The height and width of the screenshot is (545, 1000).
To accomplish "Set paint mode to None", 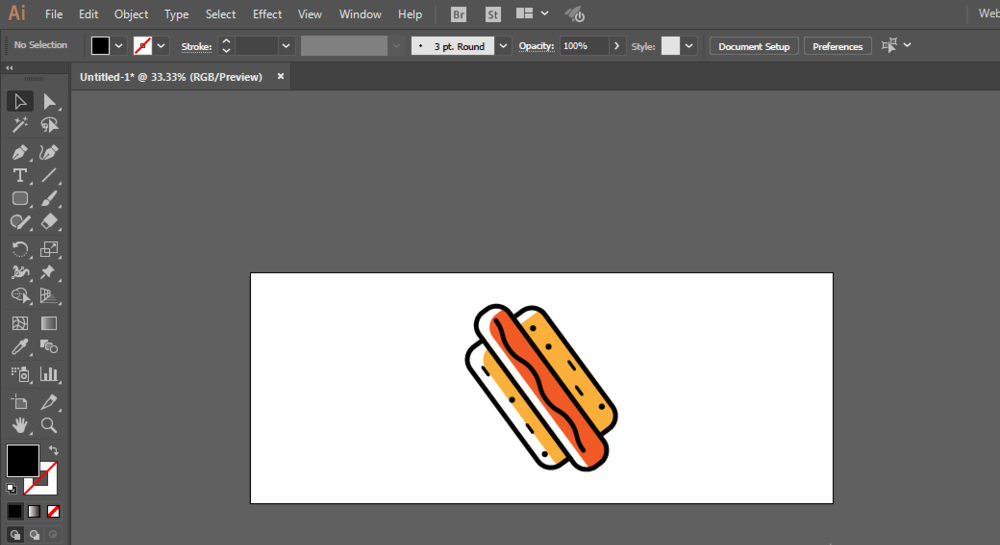I will [x=54, y=511].
